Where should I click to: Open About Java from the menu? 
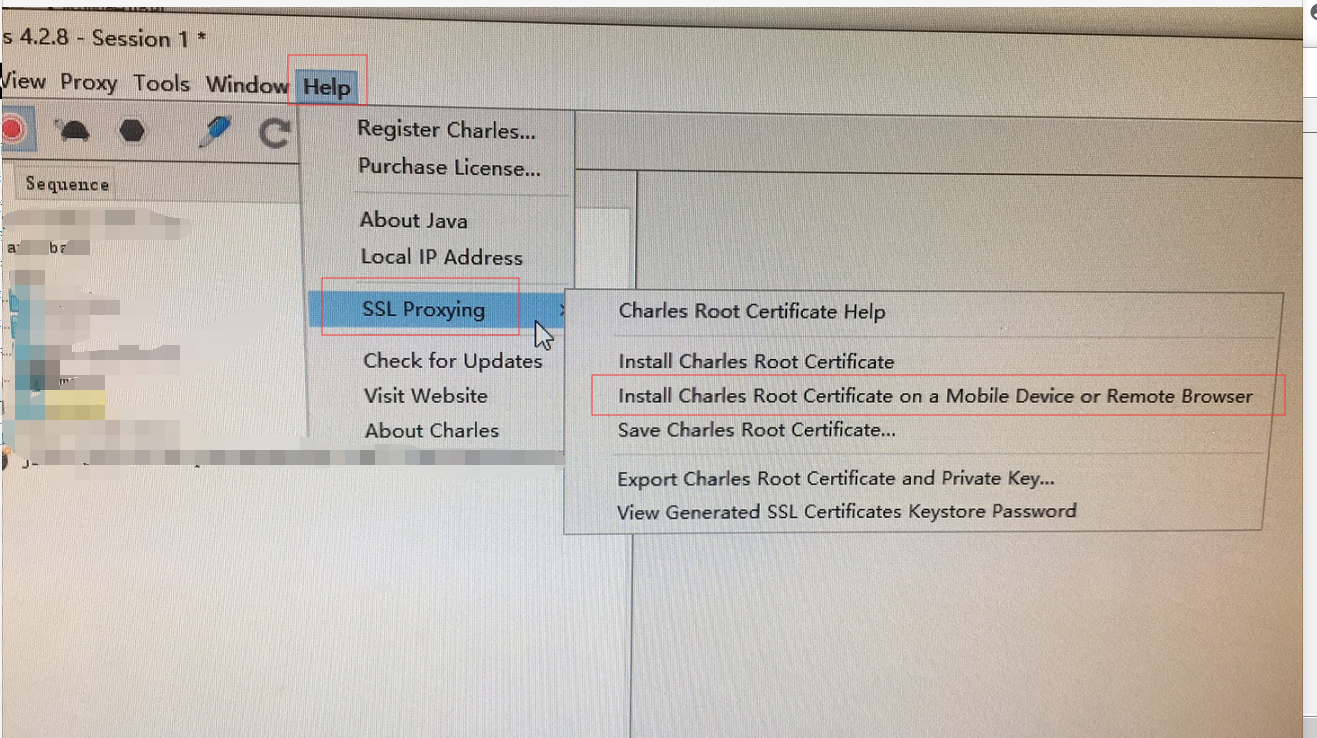(x=414, y=220)
